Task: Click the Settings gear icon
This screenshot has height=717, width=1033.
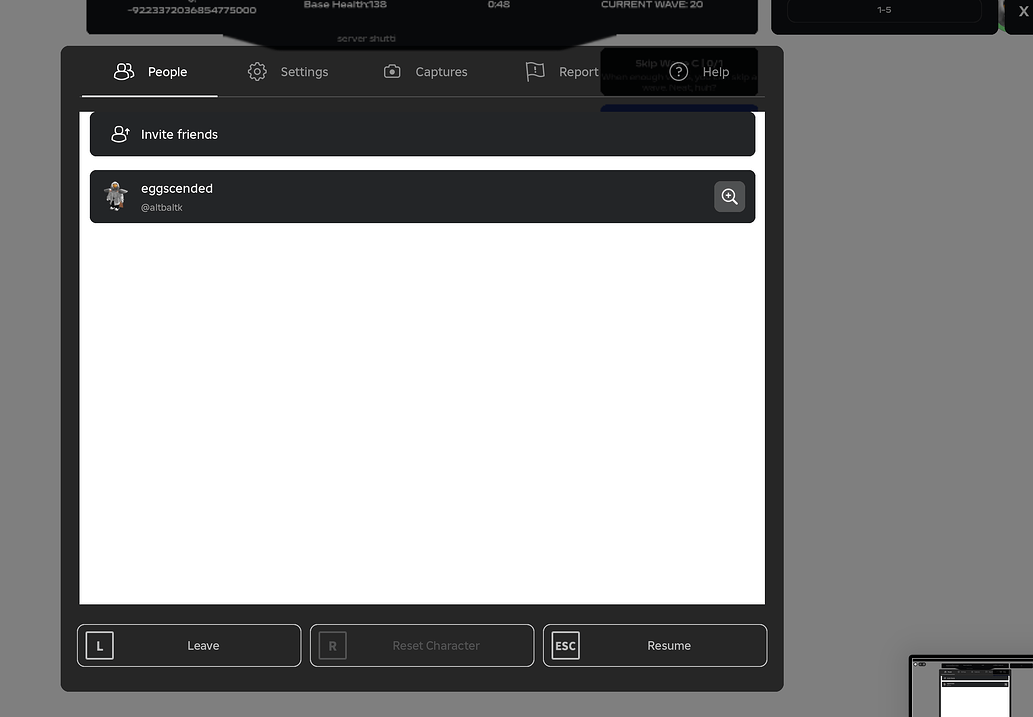Action: click(257, 71)
